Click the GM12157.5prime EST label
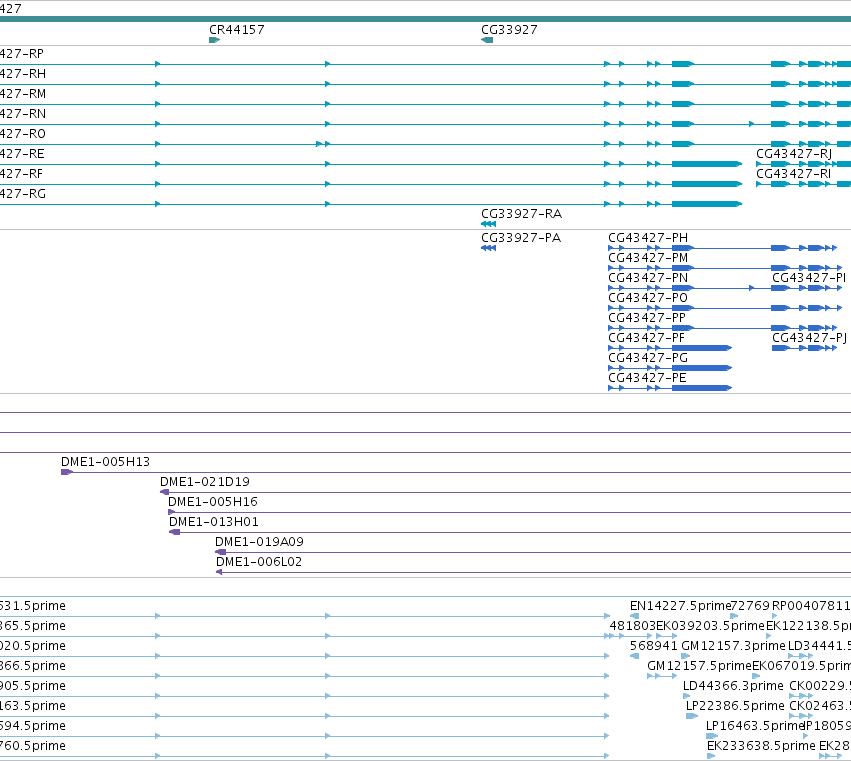 699,665
